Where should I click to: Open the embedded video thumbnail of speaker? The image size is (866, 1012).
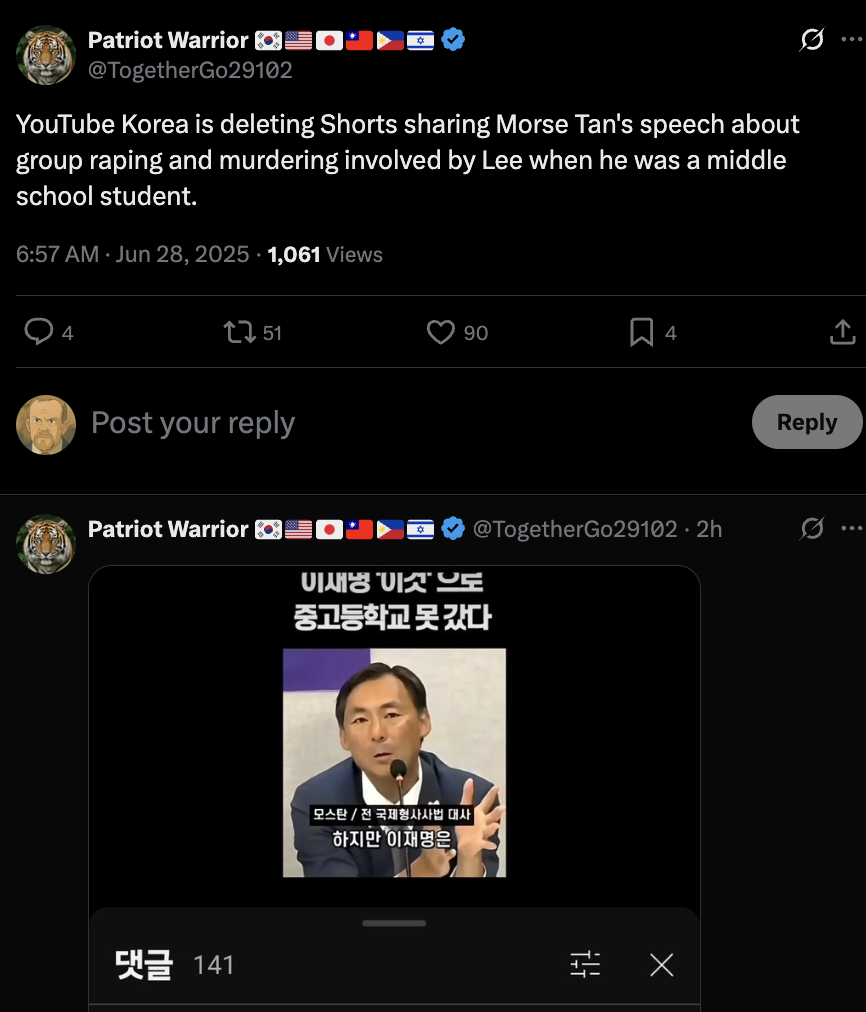pyautogui.click(x=394, y=762)
